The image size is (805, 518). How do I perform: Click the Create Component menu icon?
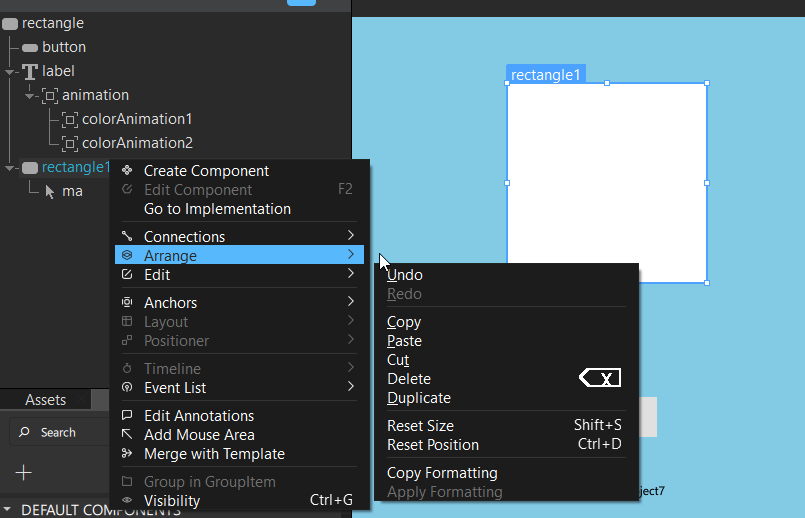point(127,171)
